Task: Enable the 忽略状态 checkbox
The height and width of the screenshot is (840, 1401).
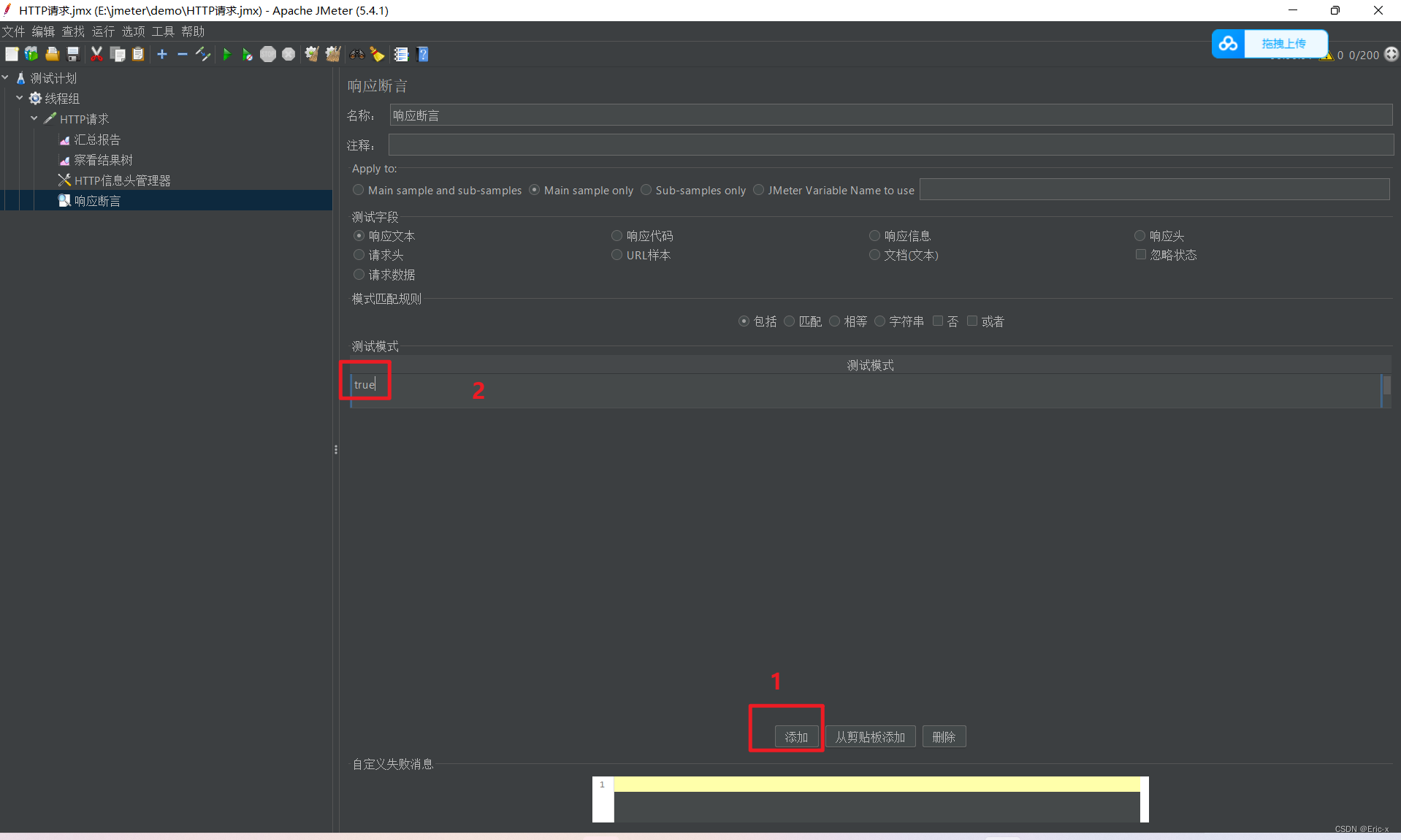Action: [x=1140, y=254]
